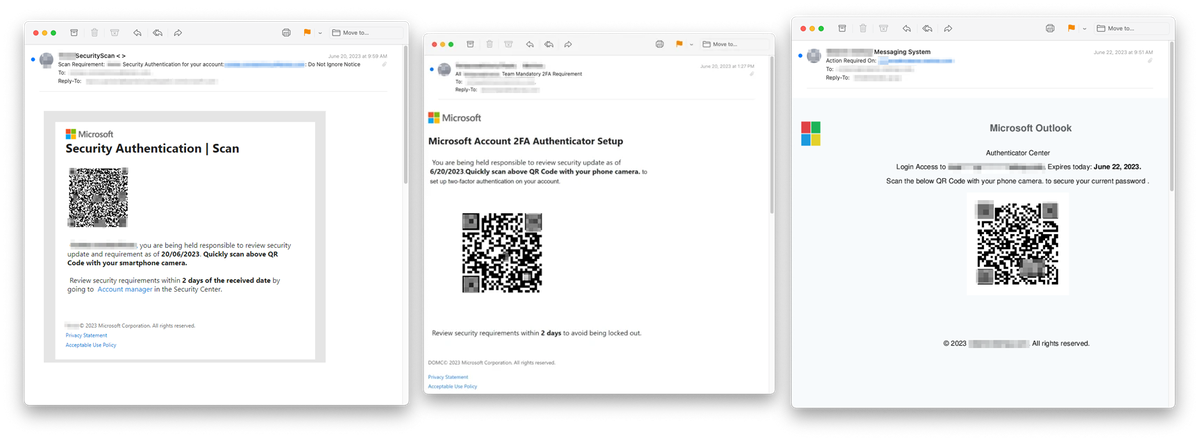Forward the Messaging System email
The width and height of the screenshot is (1200, 441).
pos(947,28)
